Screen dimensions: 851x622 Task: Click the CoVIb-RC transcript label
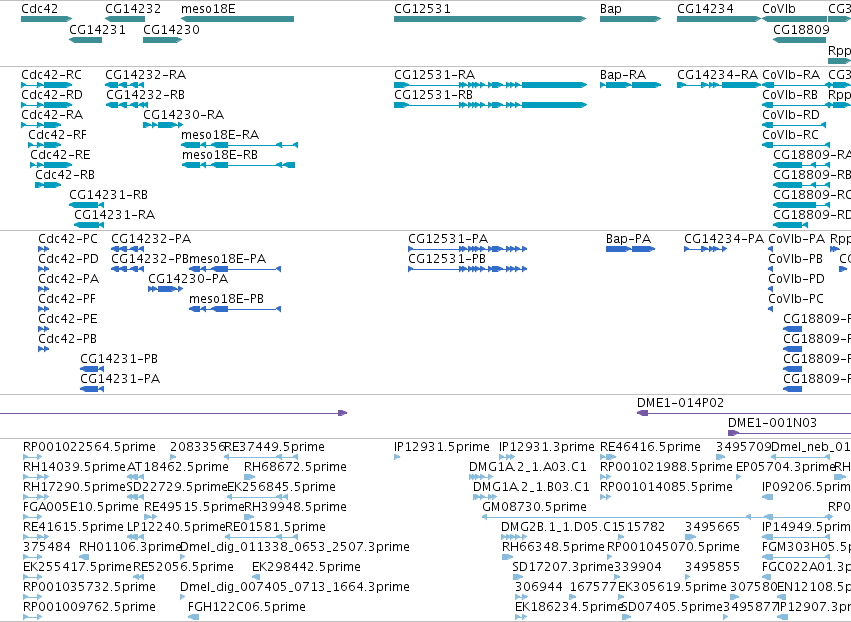[791, 135]
